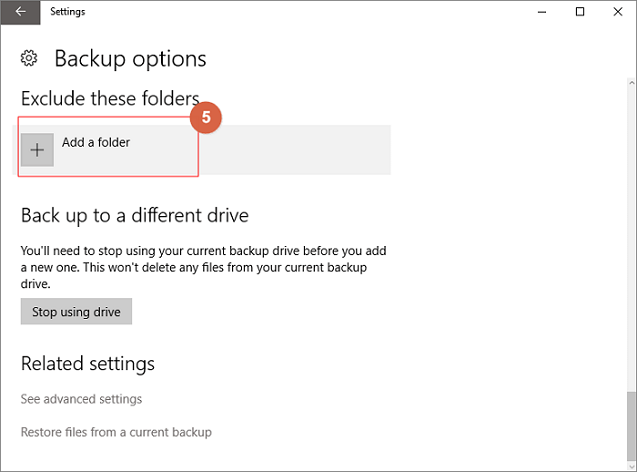The height and width of the screenshot is (472, 637).
Task: Click the Related settings heading
Action: (x=88, y=364)
